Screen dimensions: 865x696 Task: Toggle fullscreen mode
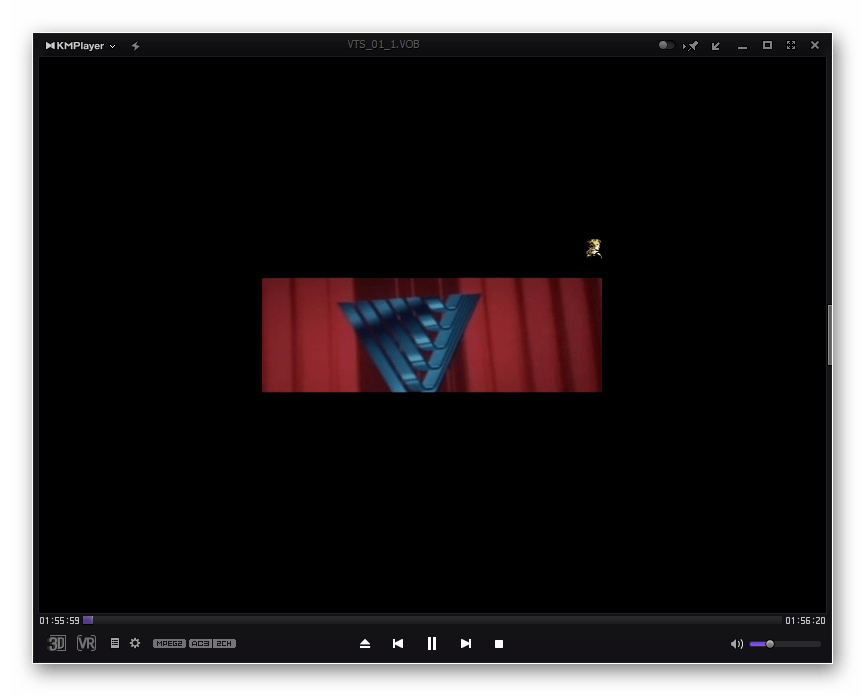coord(791,45)
